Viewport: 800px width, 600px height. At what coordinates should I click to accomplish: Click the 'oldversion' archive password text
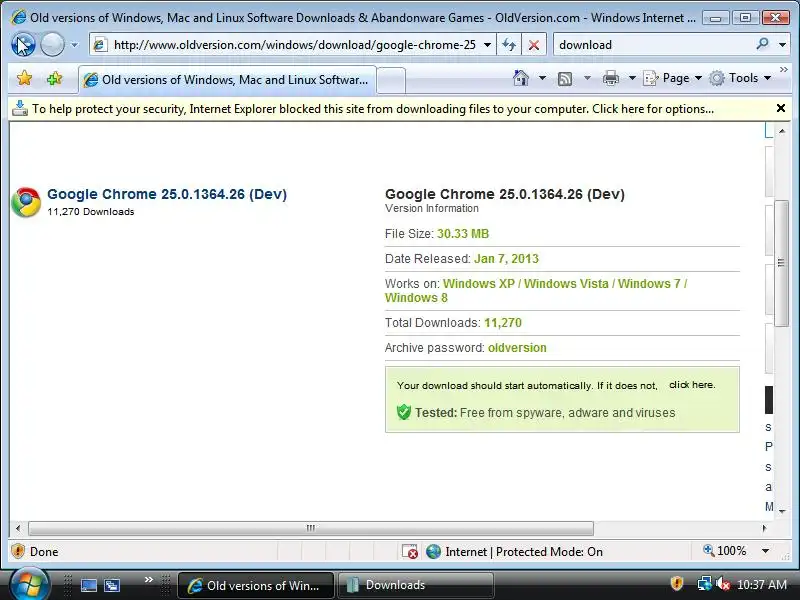pos(517,348)
